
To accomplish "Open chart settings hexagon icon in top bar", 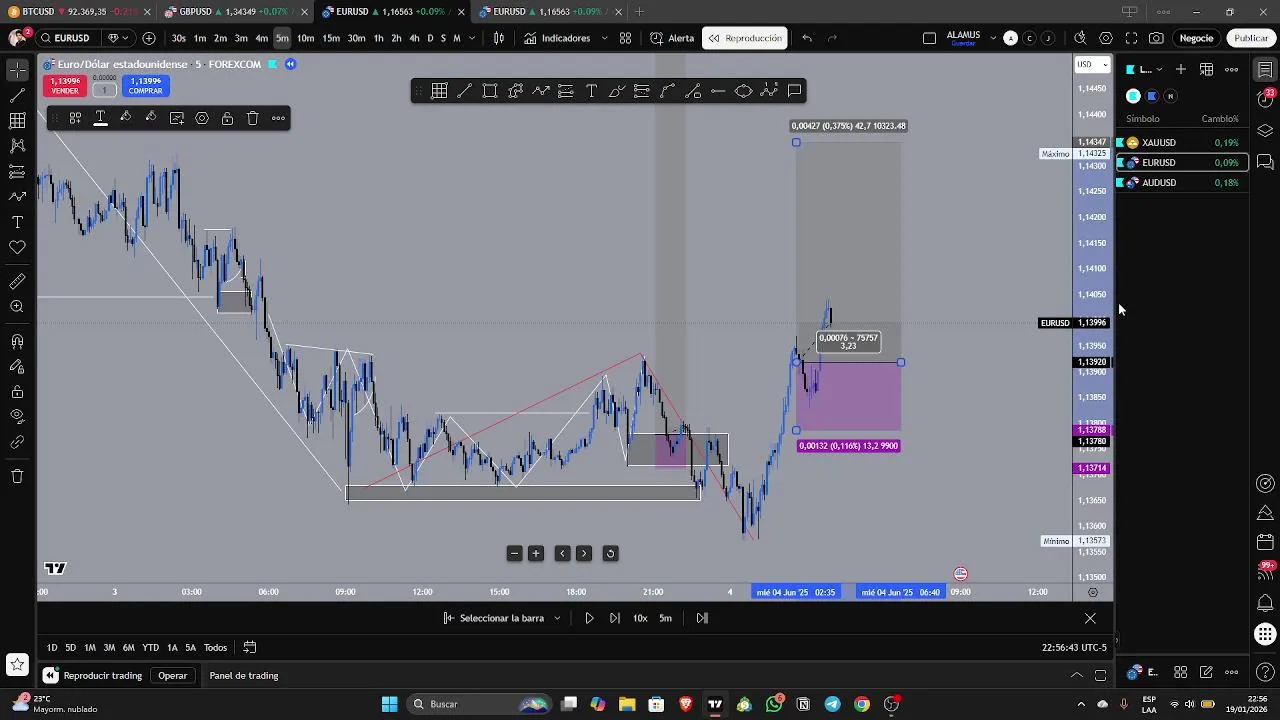I will click(x=1106, y=38).
